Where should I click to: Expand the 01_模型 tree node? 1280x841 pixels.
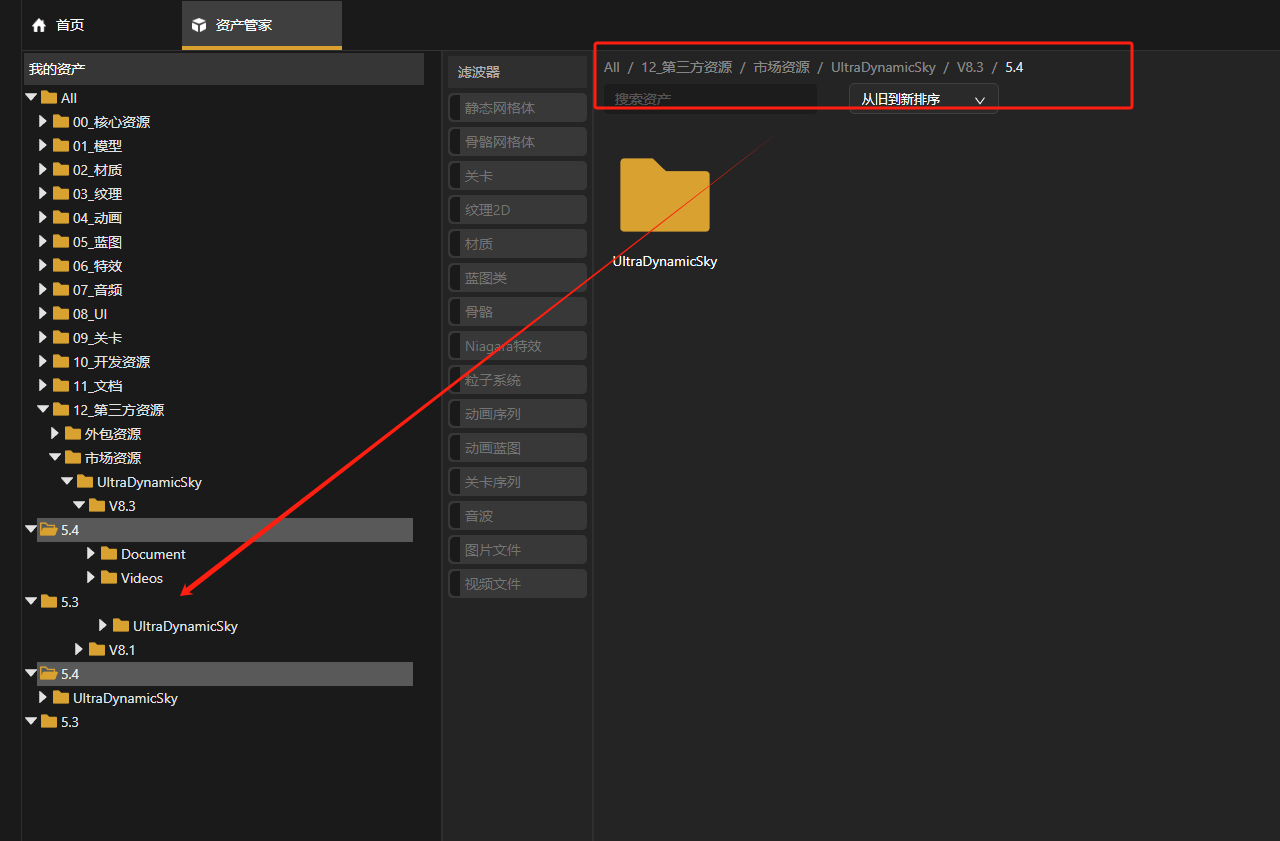[43, 146]
